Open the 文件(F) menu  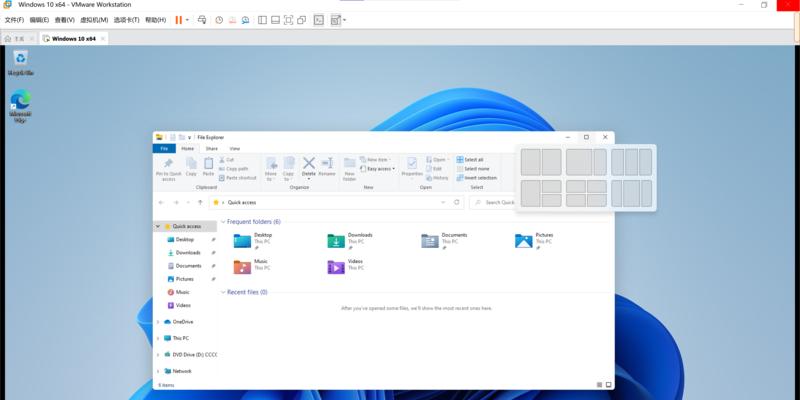pyautogui.click(x=14, y=20)
